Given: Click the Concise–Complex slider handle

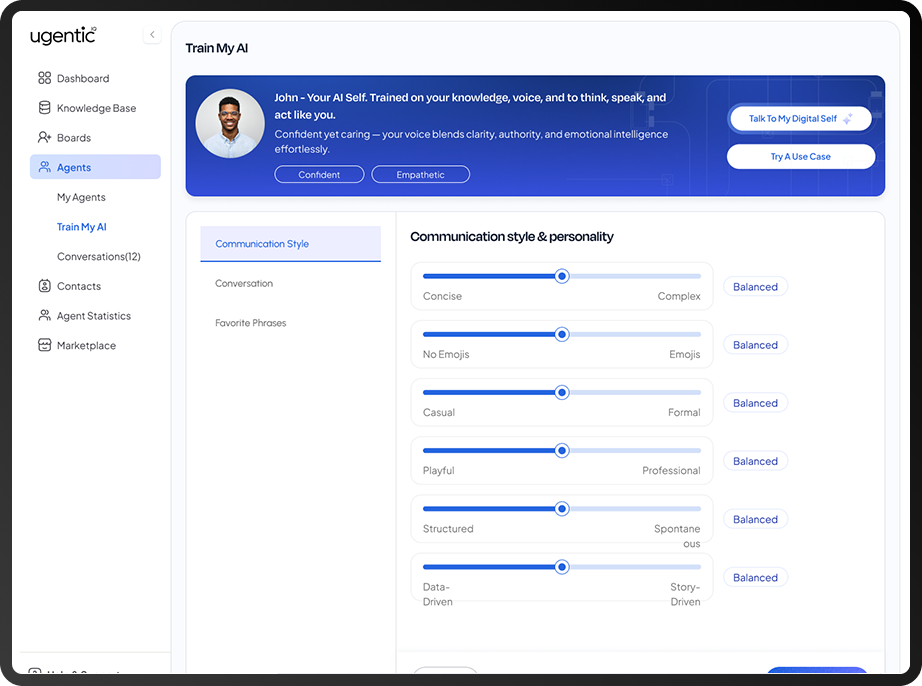Looking at the screenshot, I should 562,276.
